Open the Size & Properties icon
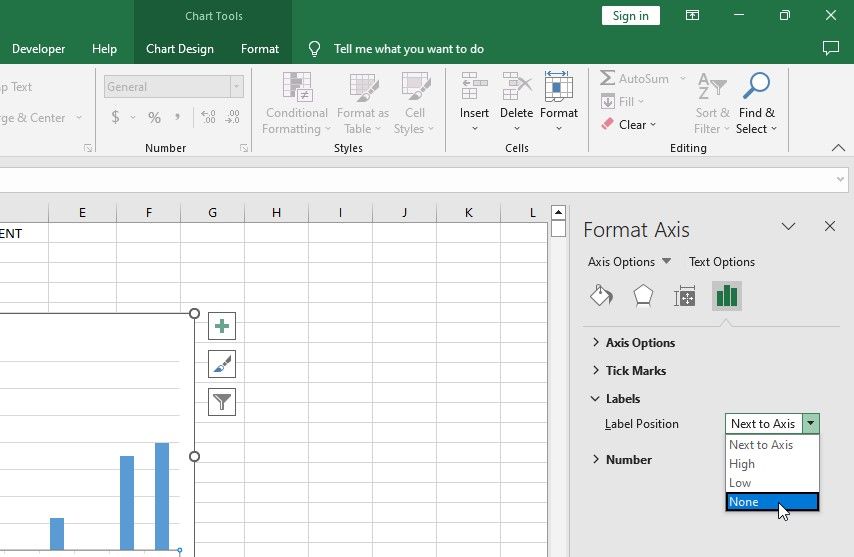The height and width of the screenshot is (557, 854). pyautogui.click(x=685, y=296)
